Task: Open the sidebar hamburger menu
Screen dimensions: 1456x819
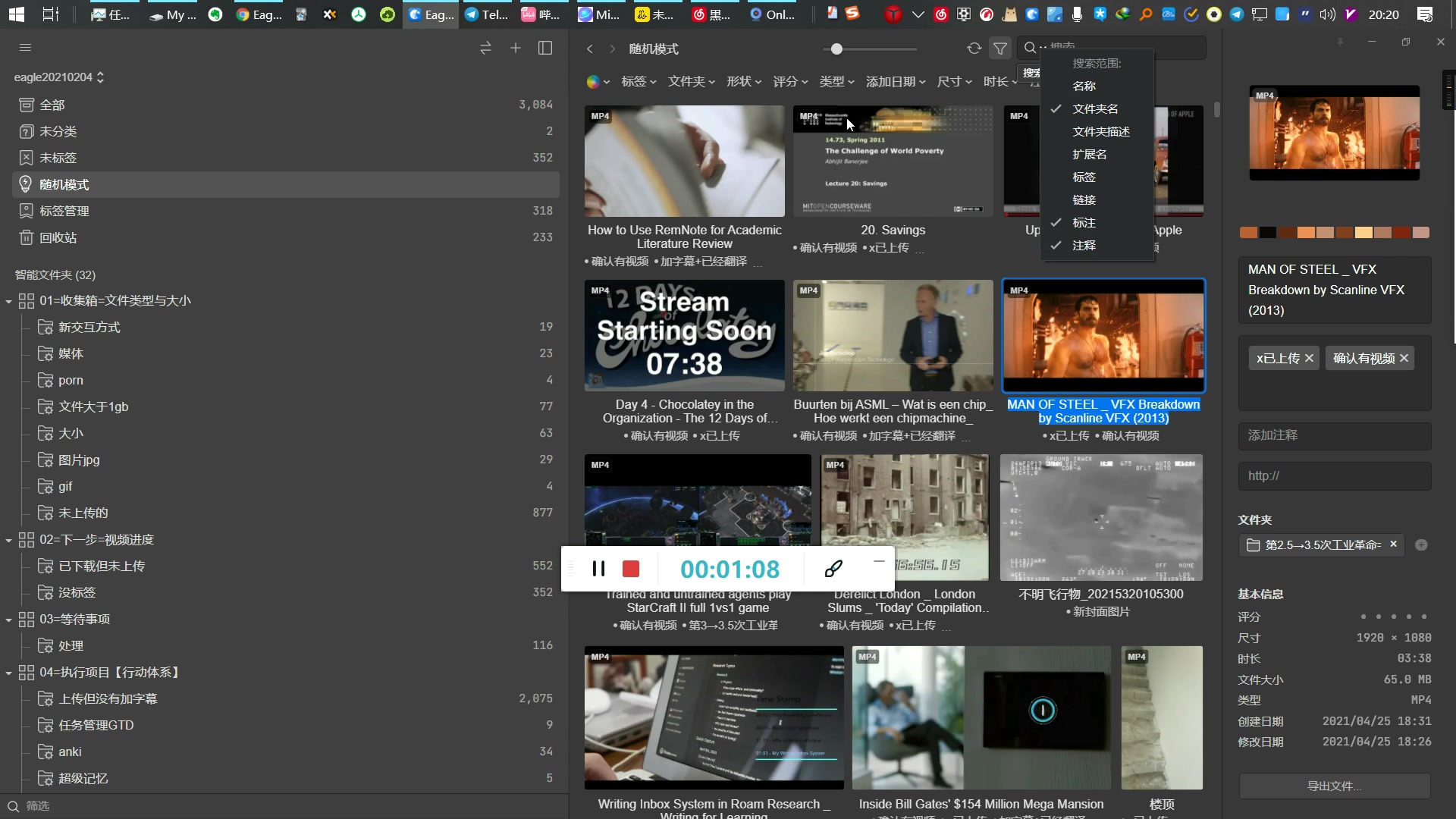Action: pyautogui.click(x=25, y=48)
